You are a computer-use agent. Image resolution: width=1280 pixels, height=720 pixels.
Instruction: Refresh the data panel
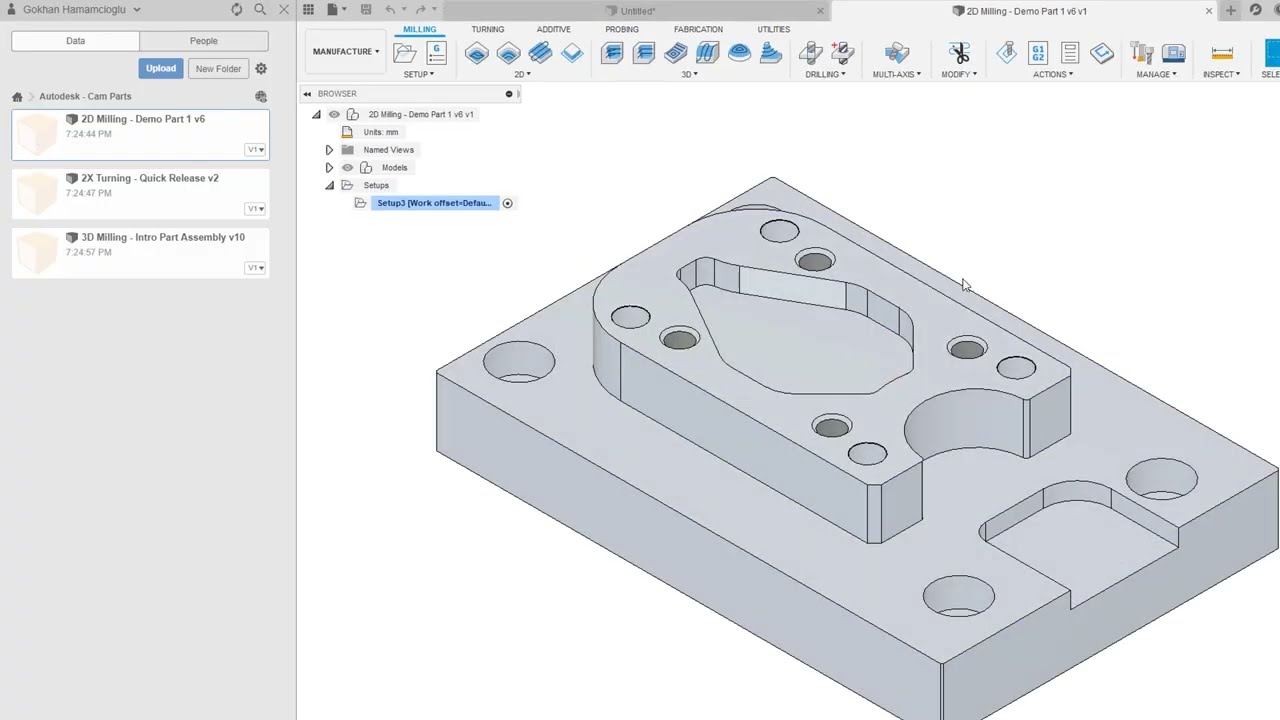[x=236, y=10]
